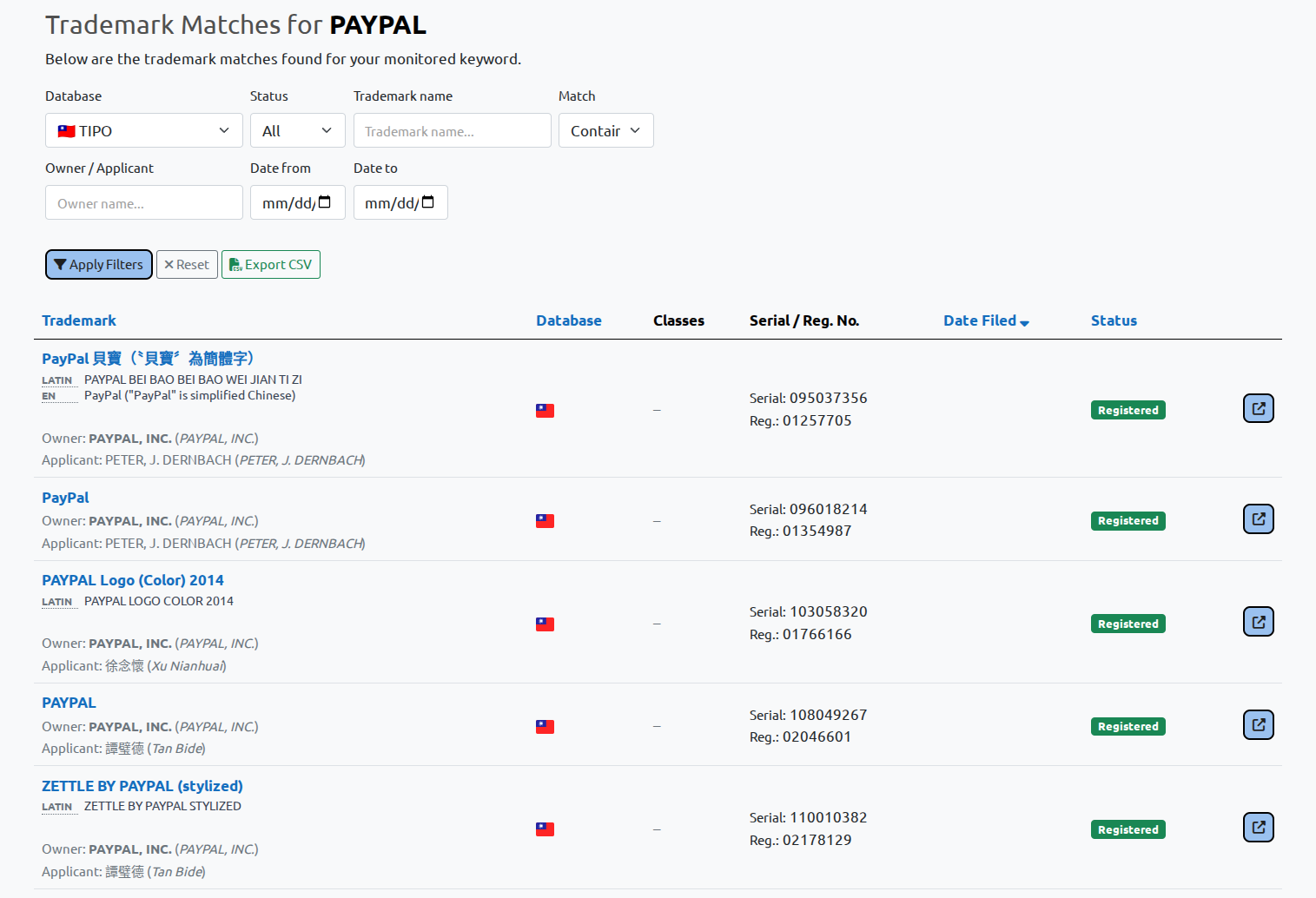Click the Classes column header

click(678, 320)
